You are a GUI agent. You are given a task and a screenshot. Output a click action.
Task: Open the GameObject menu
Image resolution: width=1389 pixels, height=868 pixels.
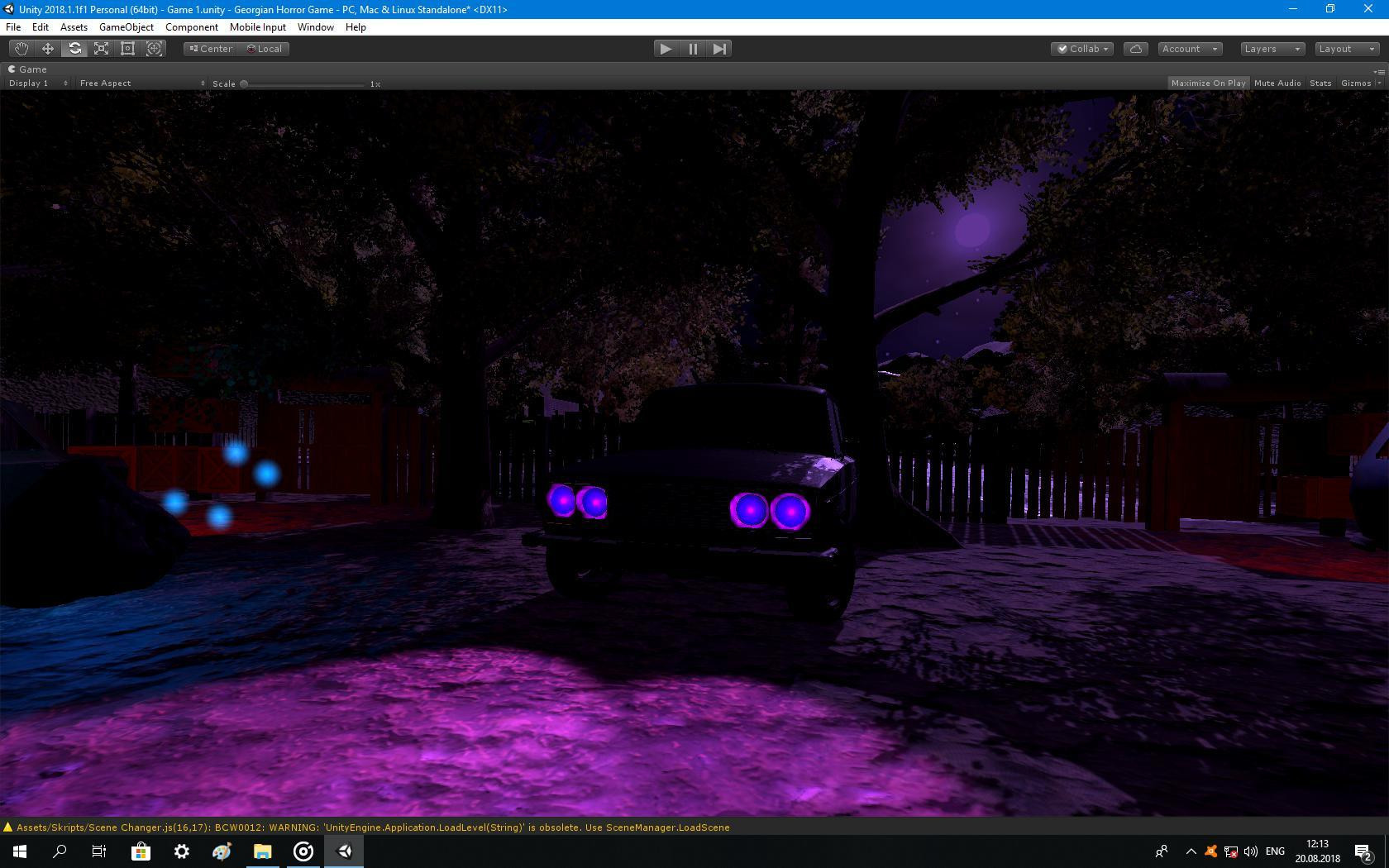coord(126,27)
